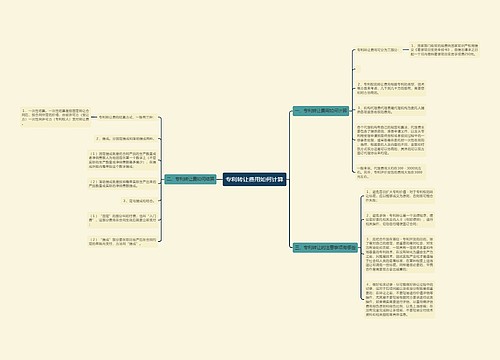This screenshot has width=500, height=360.
Task: Select the leftmost note starting with 1、一次性买断
Action: [56, 117]
